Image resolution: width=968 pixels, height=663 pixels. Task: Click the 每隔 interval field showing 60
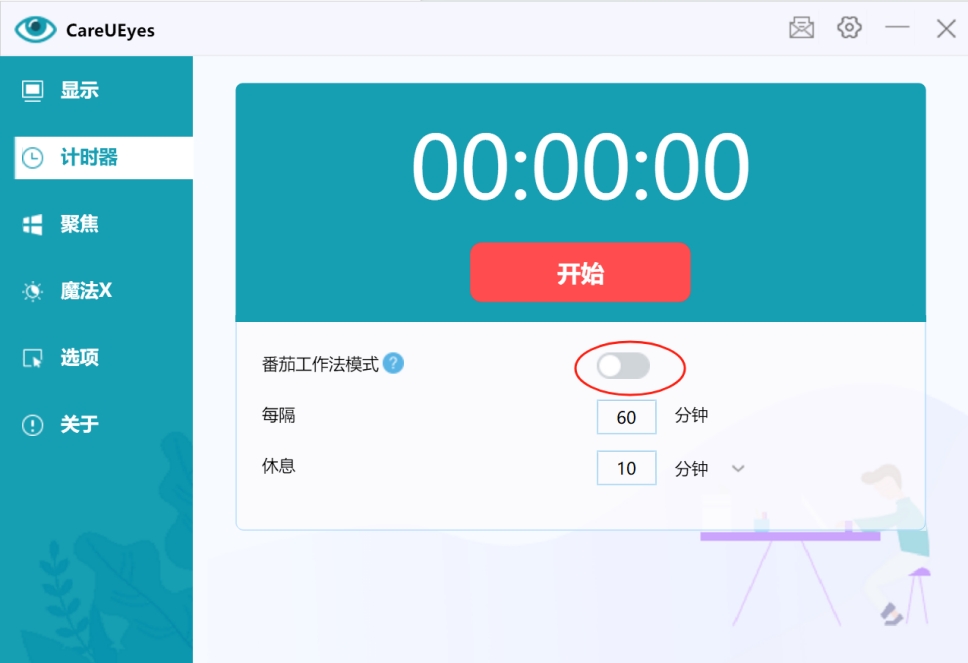click(x=626, y=417)
